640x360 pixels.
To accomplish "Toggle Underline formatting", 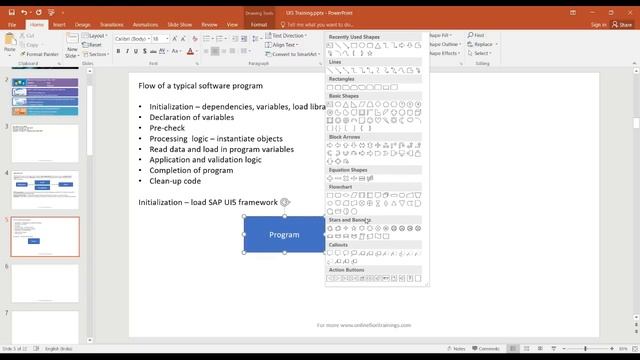I will (136, 51).
